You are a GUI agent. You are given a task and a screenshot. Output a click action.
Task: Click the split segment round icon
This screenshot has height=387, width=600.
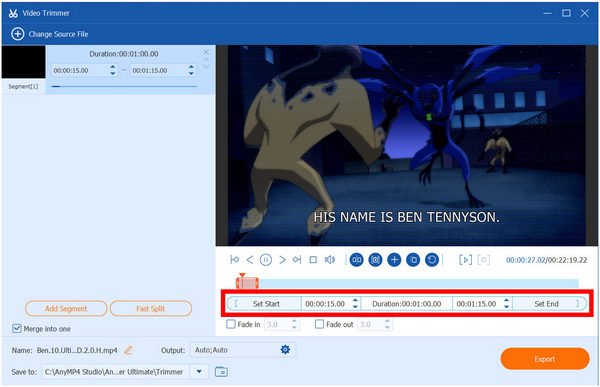pyautogui.click(x=356, y=260)
